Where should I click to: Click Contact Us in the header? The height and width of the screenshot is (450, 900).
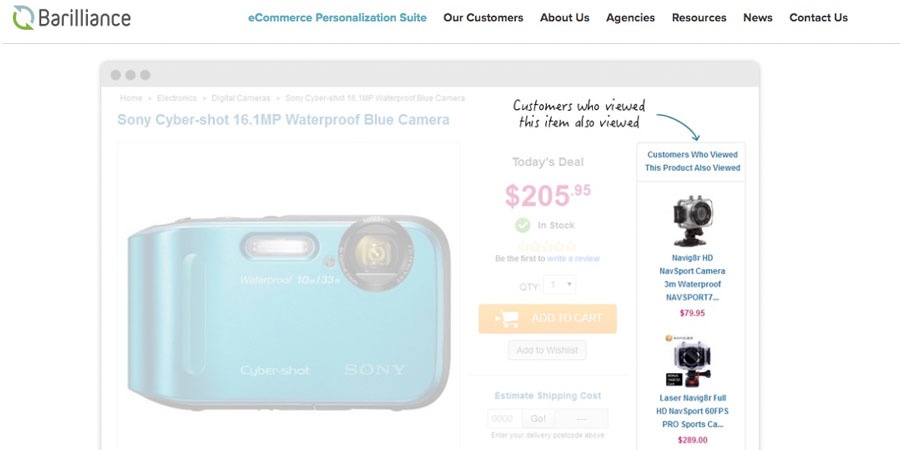818,18
